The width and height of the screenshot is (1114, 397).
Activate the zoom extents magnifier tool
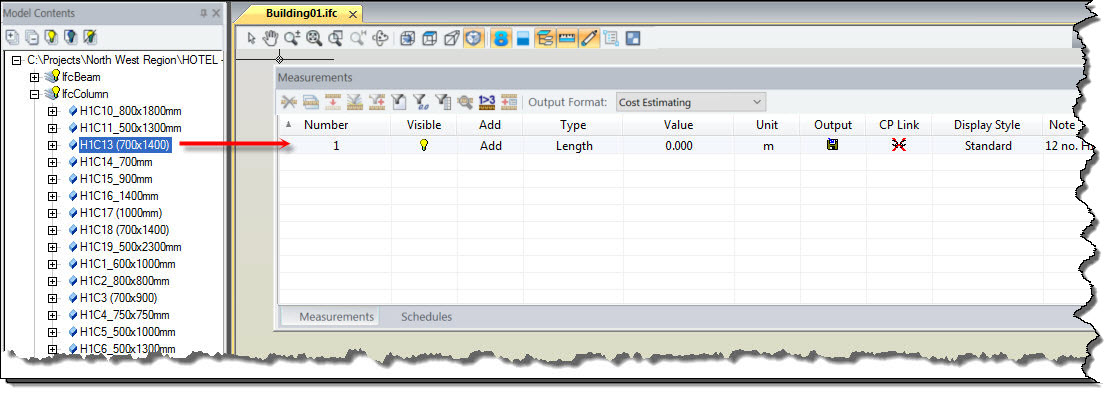point(313,38)
